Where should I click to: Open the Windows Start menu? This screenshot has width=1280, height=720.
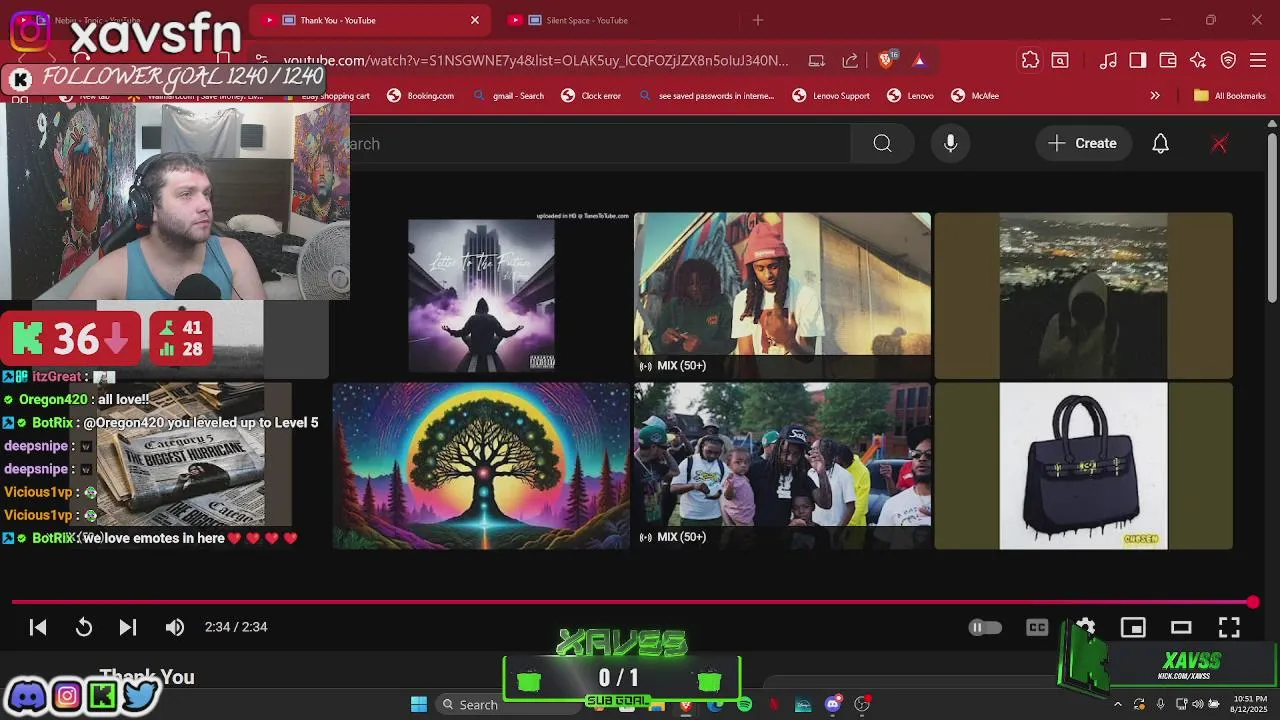(x=419, y=704)
